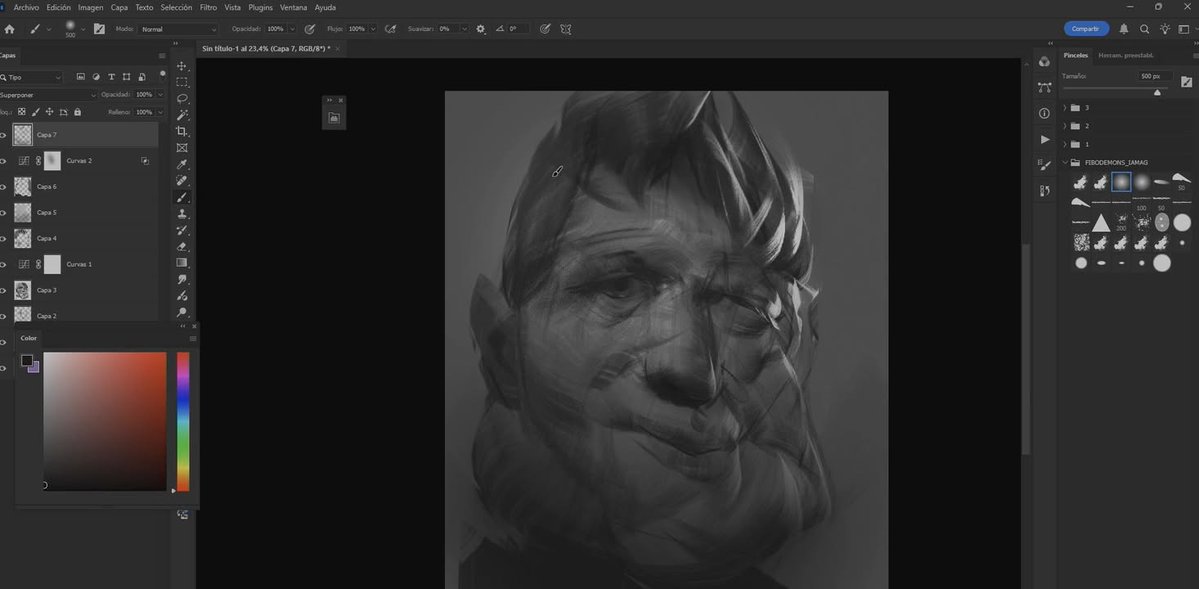This screenshot has height=589, width=1199.
Task: Open the Paths panel icon
Action: click(x=1045, y=87)
